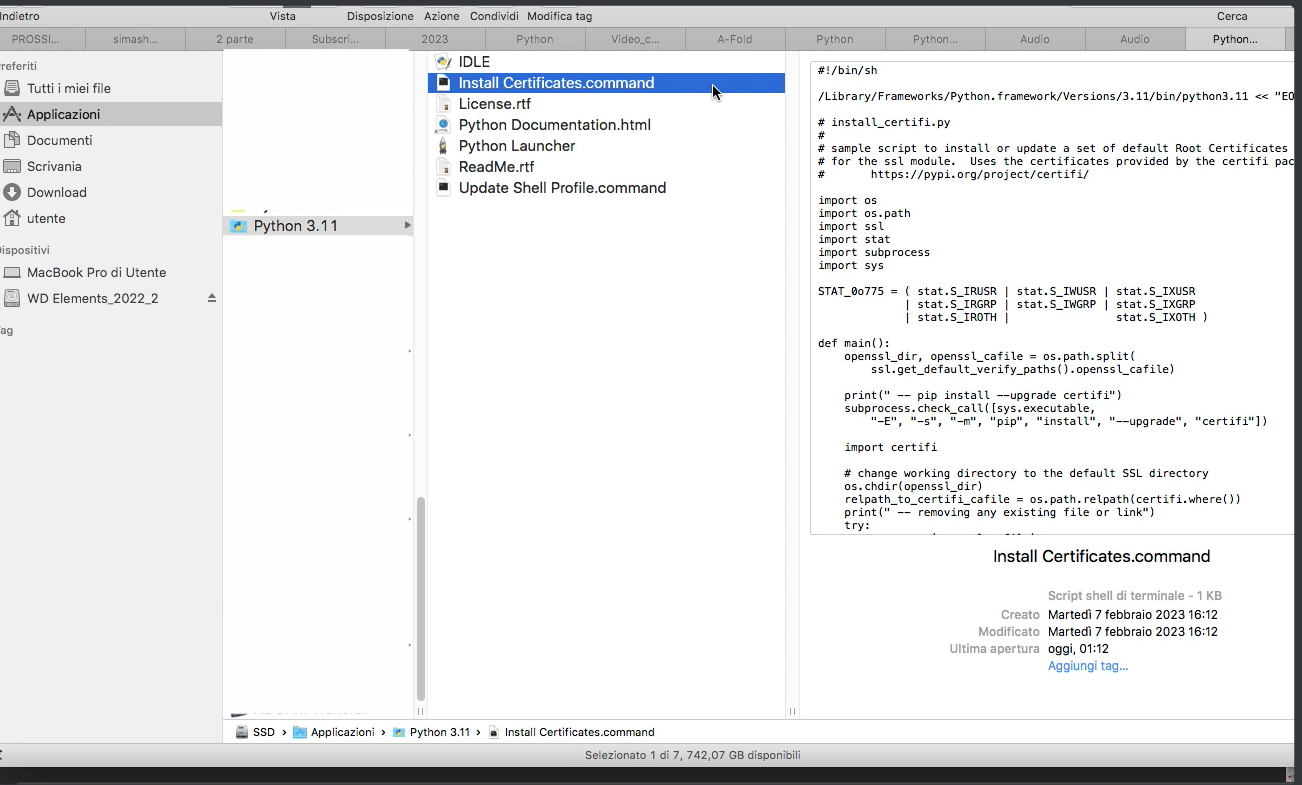Click Install Certificates.command in path bar
Screen dimensions: 1302x785
(x=579, y=732)
